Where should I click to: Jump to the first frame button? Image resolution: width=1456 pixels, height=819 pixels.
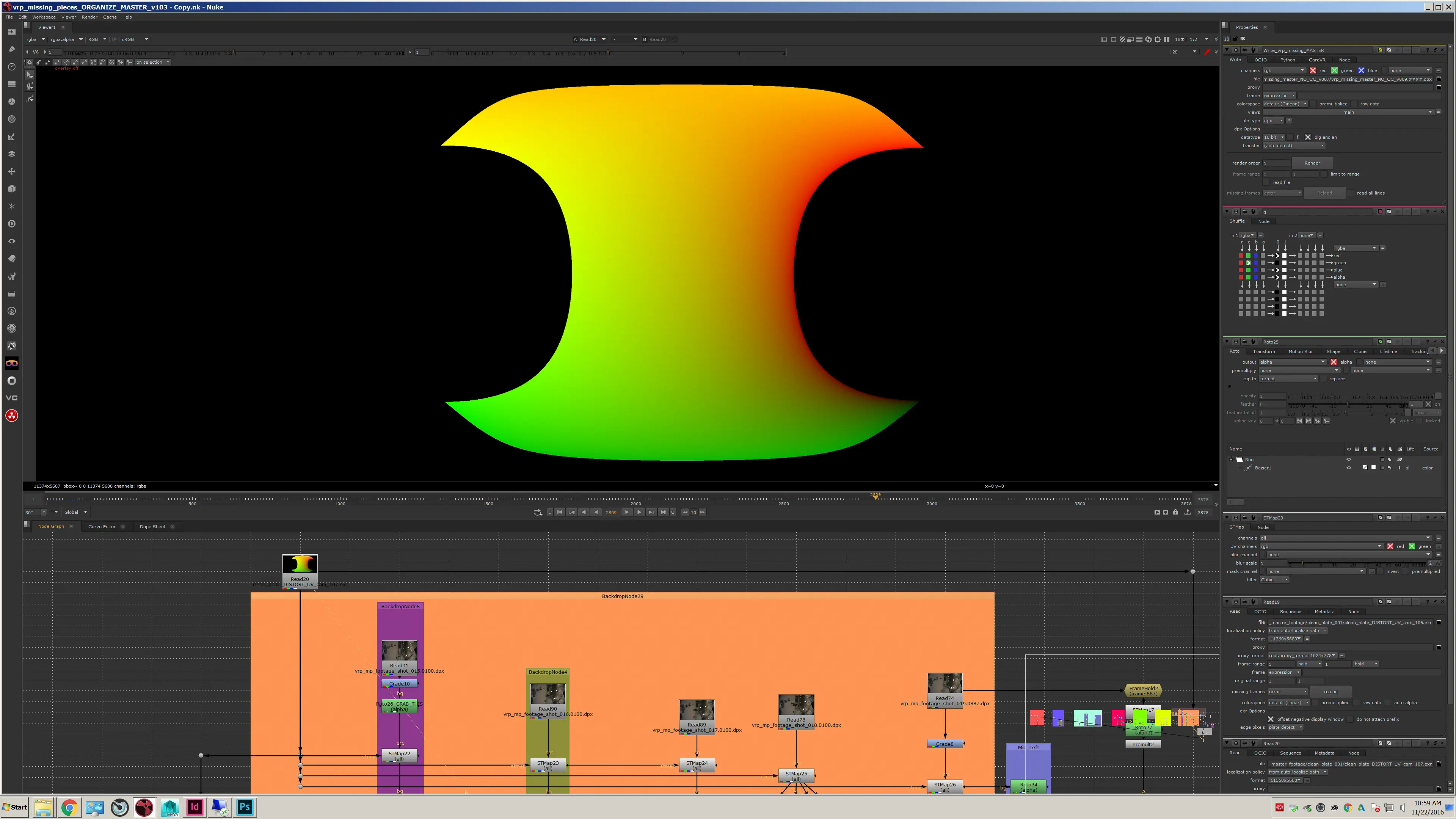point(560,512)
